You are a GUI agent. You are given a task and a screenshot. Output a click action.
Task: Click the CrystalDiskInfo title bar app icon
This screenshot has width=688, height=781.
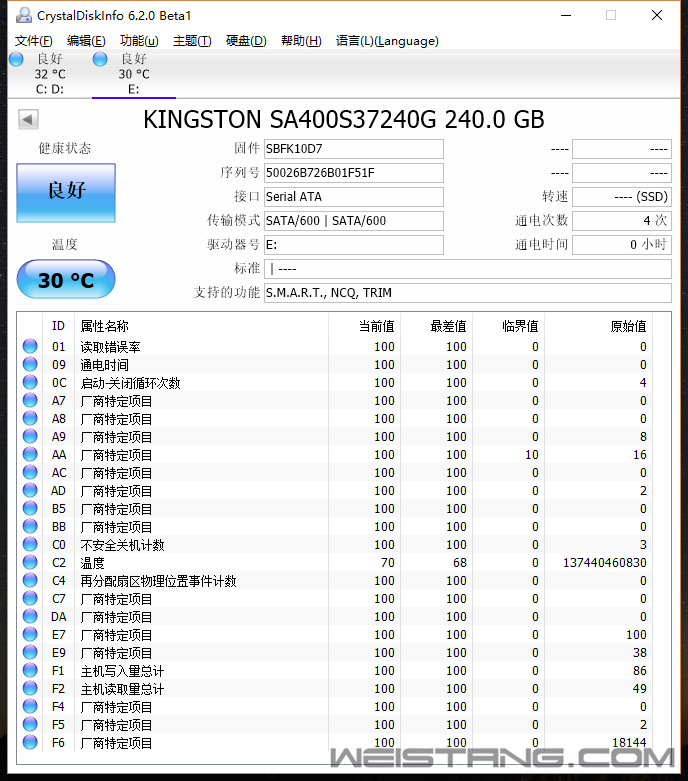(23, 15)
